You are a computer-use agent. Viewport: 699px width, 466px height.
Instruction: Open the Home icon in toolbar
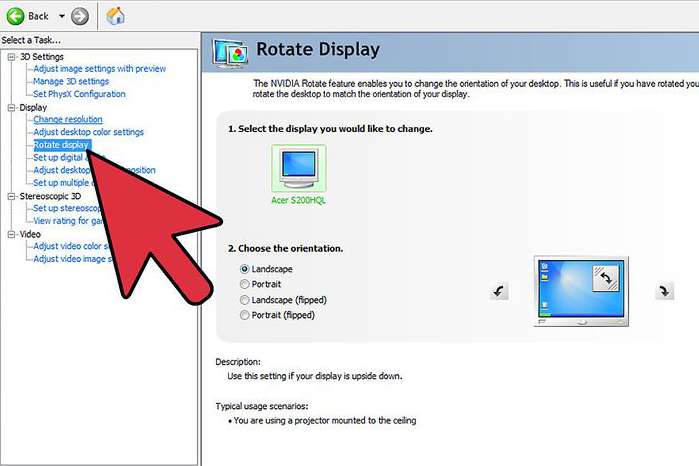click(x=115, y=16)
